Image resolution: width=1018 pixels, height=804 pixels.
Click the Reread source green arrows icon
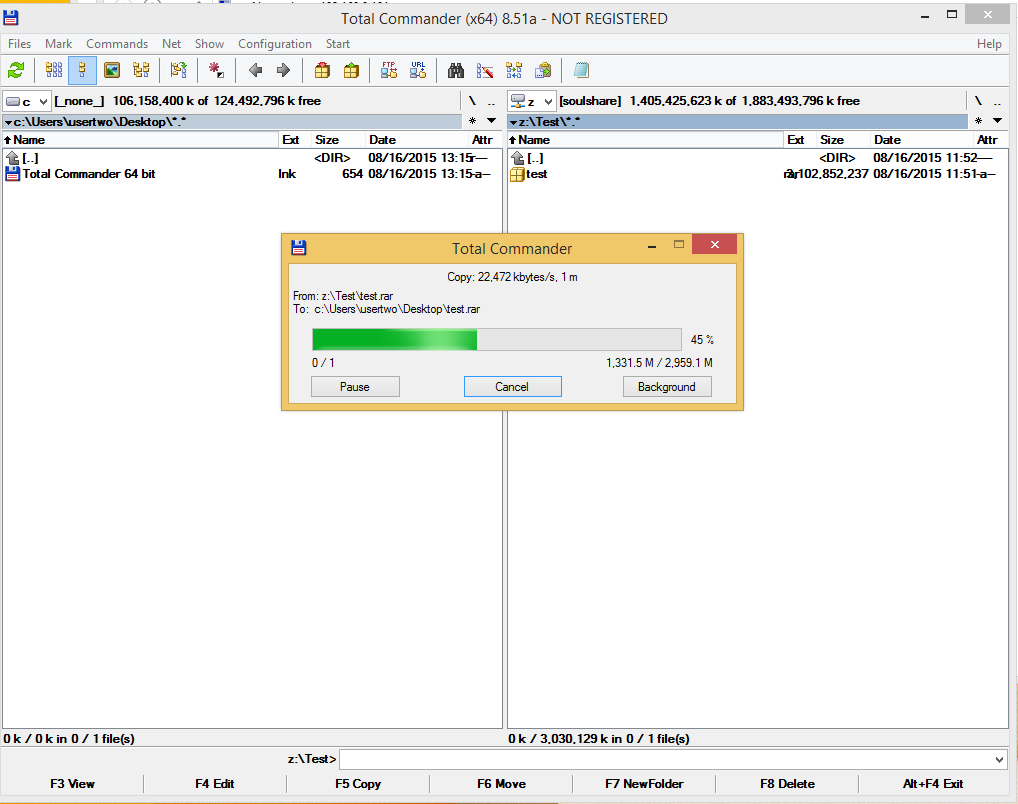click(x=16, y=70)
